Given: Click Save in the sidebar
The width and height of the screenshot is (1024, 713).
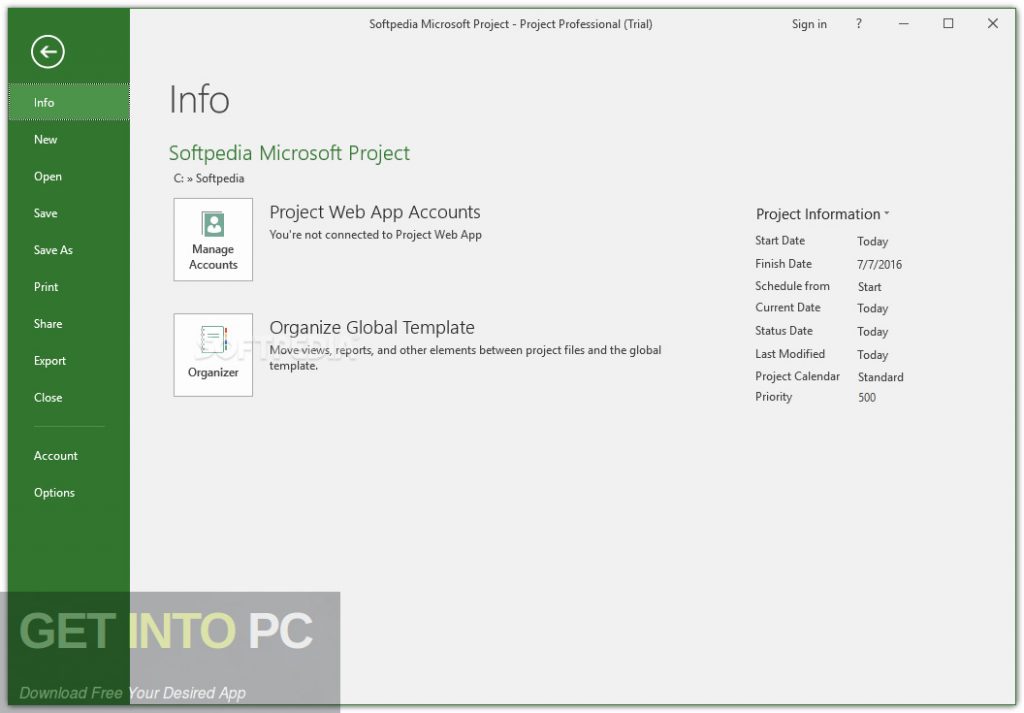Looking at the screenshot, I should pyautogui.click(x=69, y=213).
